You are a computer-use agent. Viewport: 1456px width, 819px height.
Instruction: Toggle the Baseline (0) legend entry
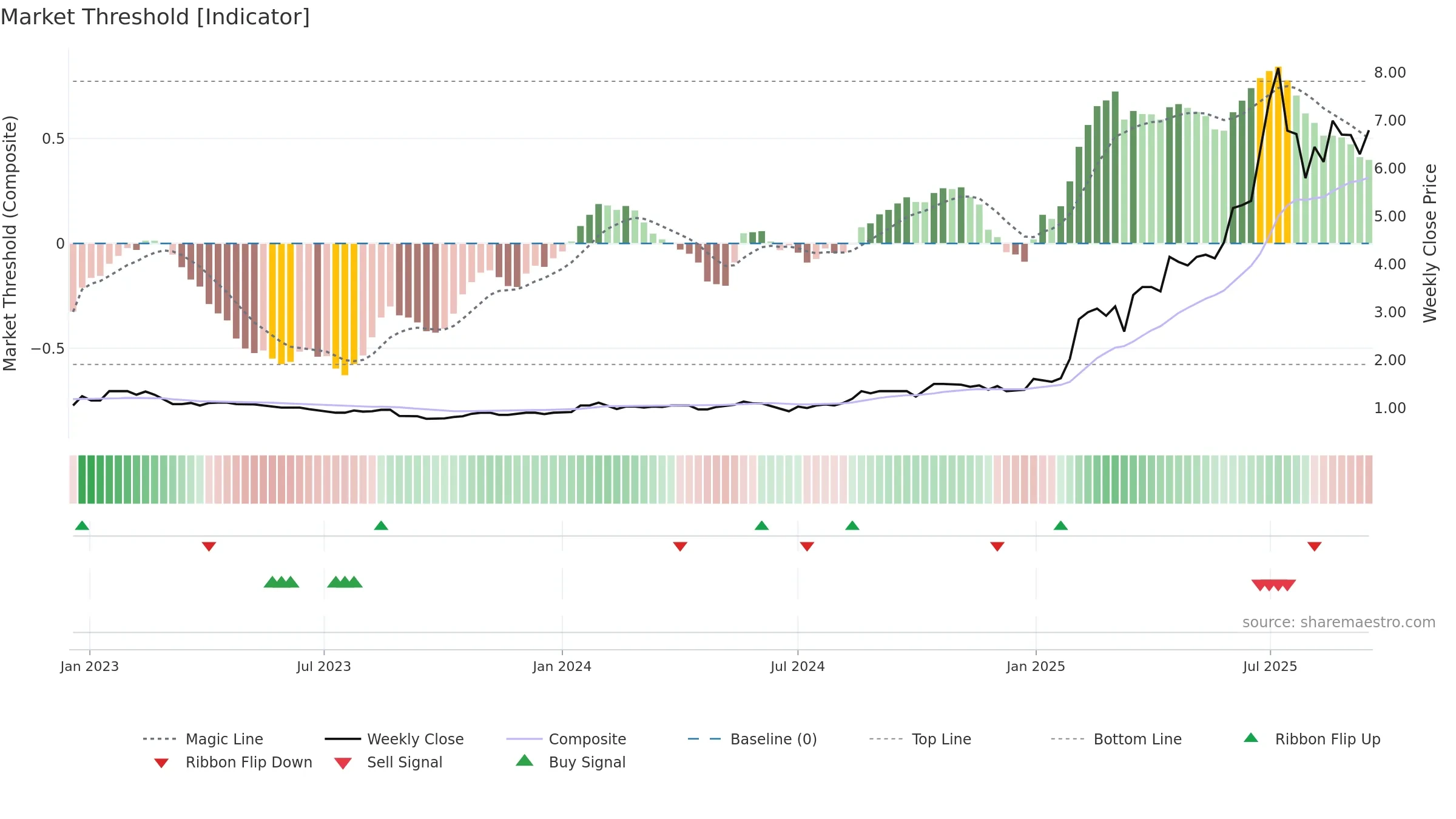click(752, 739)
